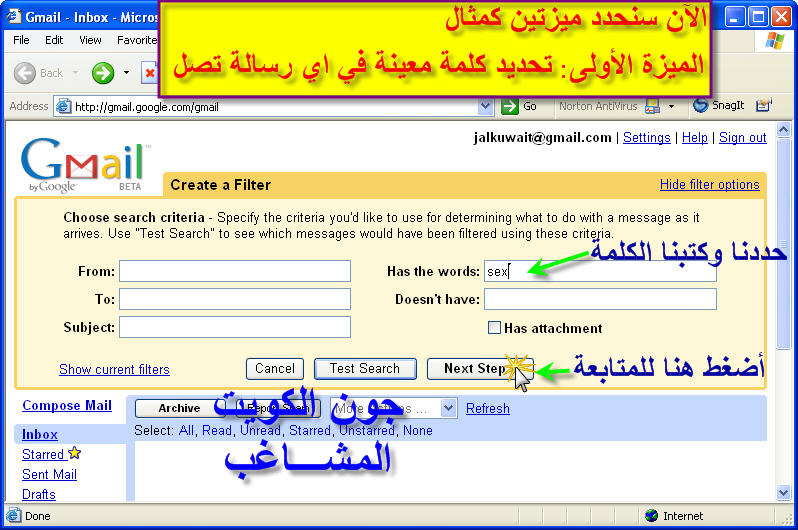The image size is (798, 530).
Task: Click the Done status page icon
Action: [x=14, y=515]
